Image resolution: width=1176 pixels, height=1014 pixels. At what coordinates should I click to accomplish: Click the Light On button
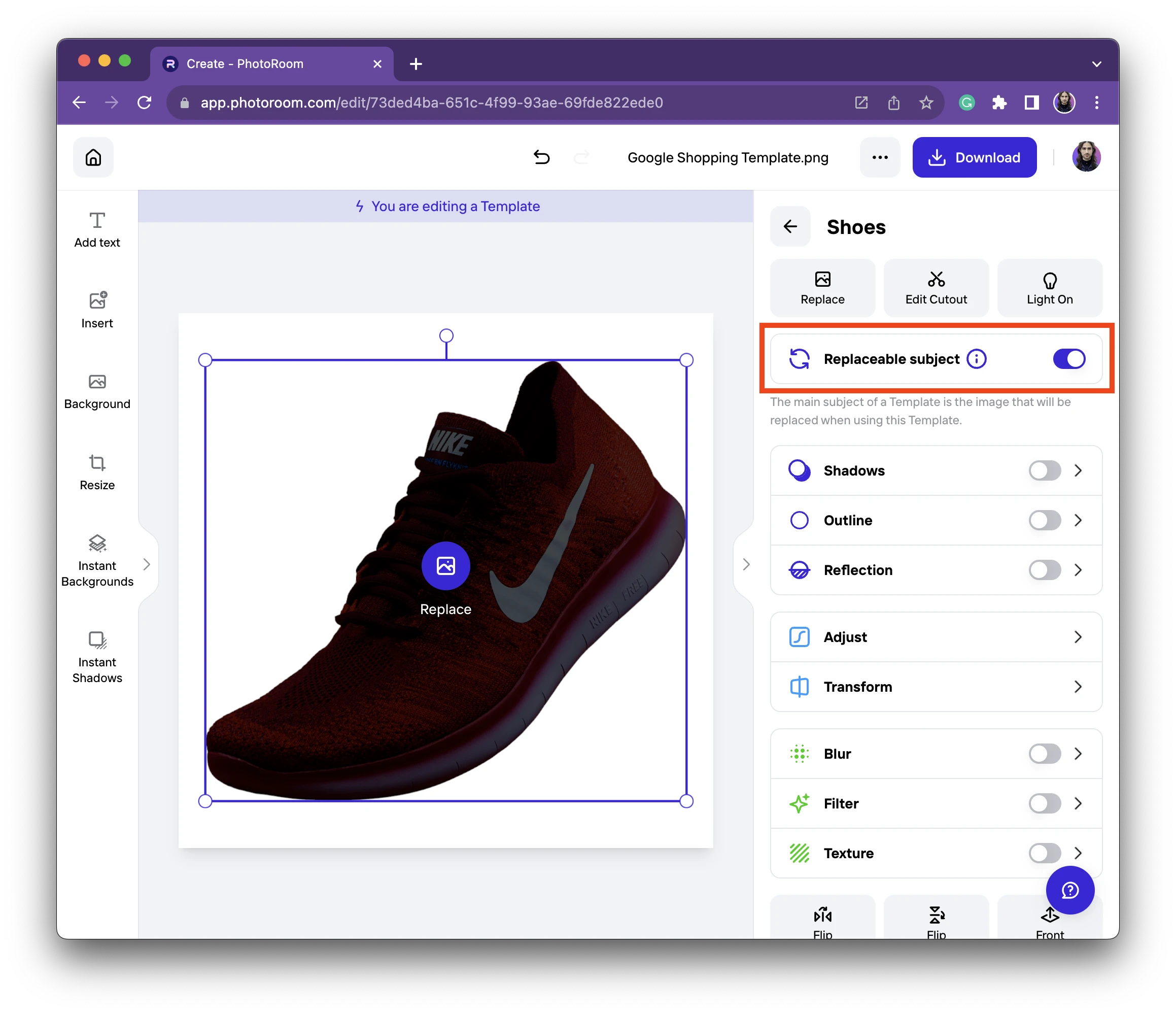[x=1050, y=288]
